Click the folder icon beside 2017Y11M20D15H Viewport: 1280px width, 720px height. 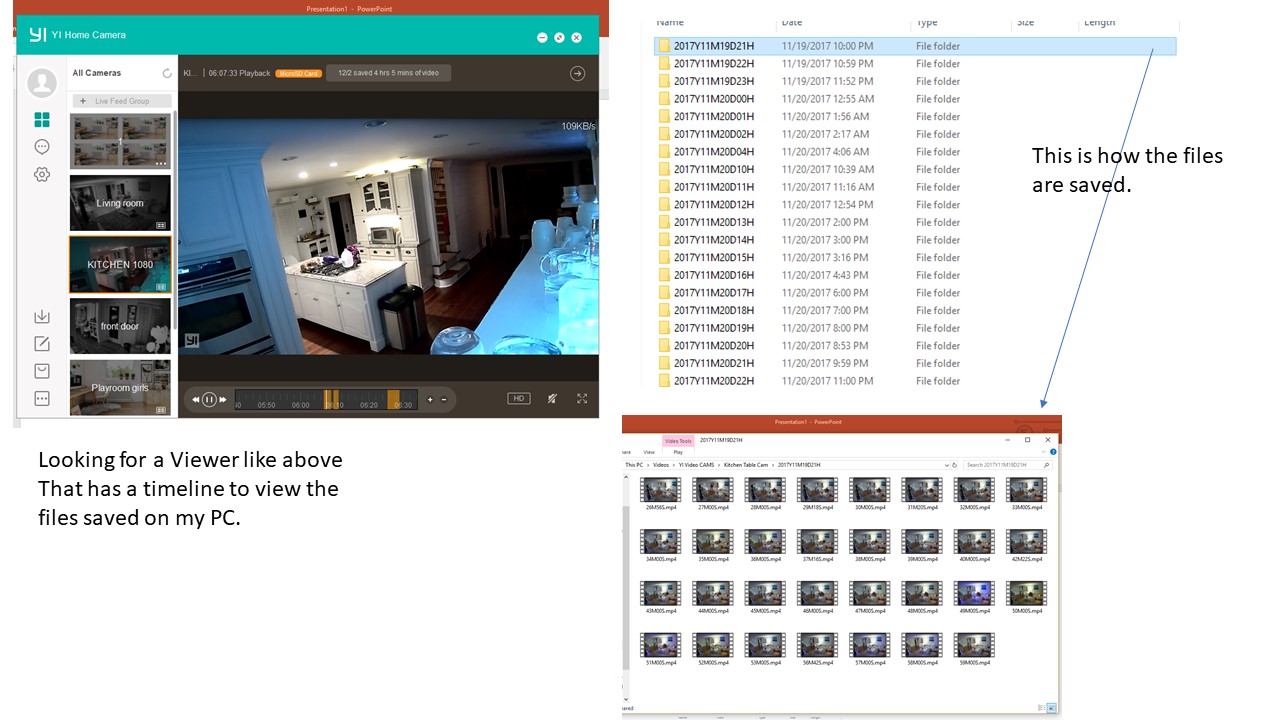tap(664, 258)
